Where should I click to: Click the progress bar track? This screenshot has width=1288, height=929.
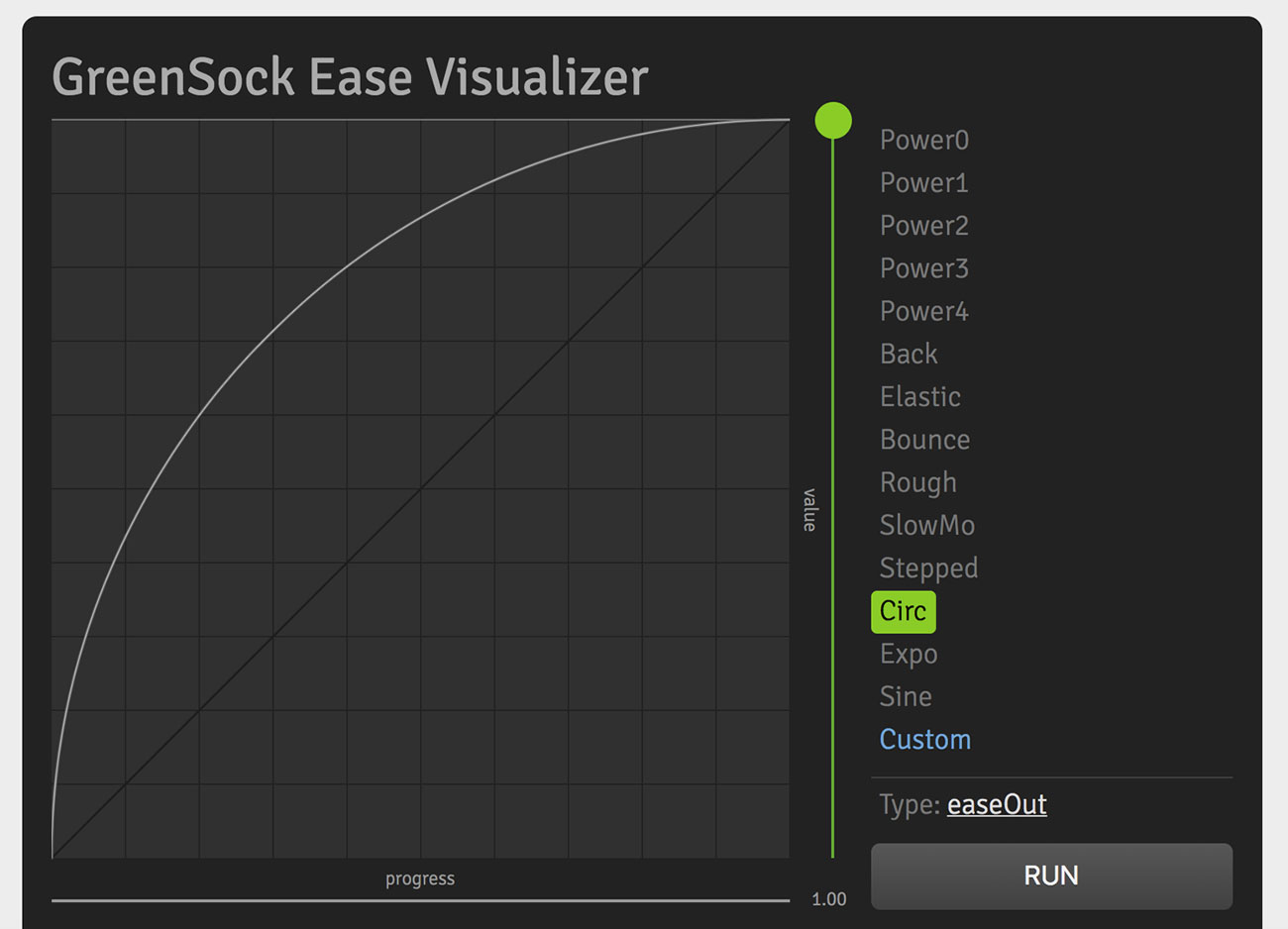(x=420, y=901)
